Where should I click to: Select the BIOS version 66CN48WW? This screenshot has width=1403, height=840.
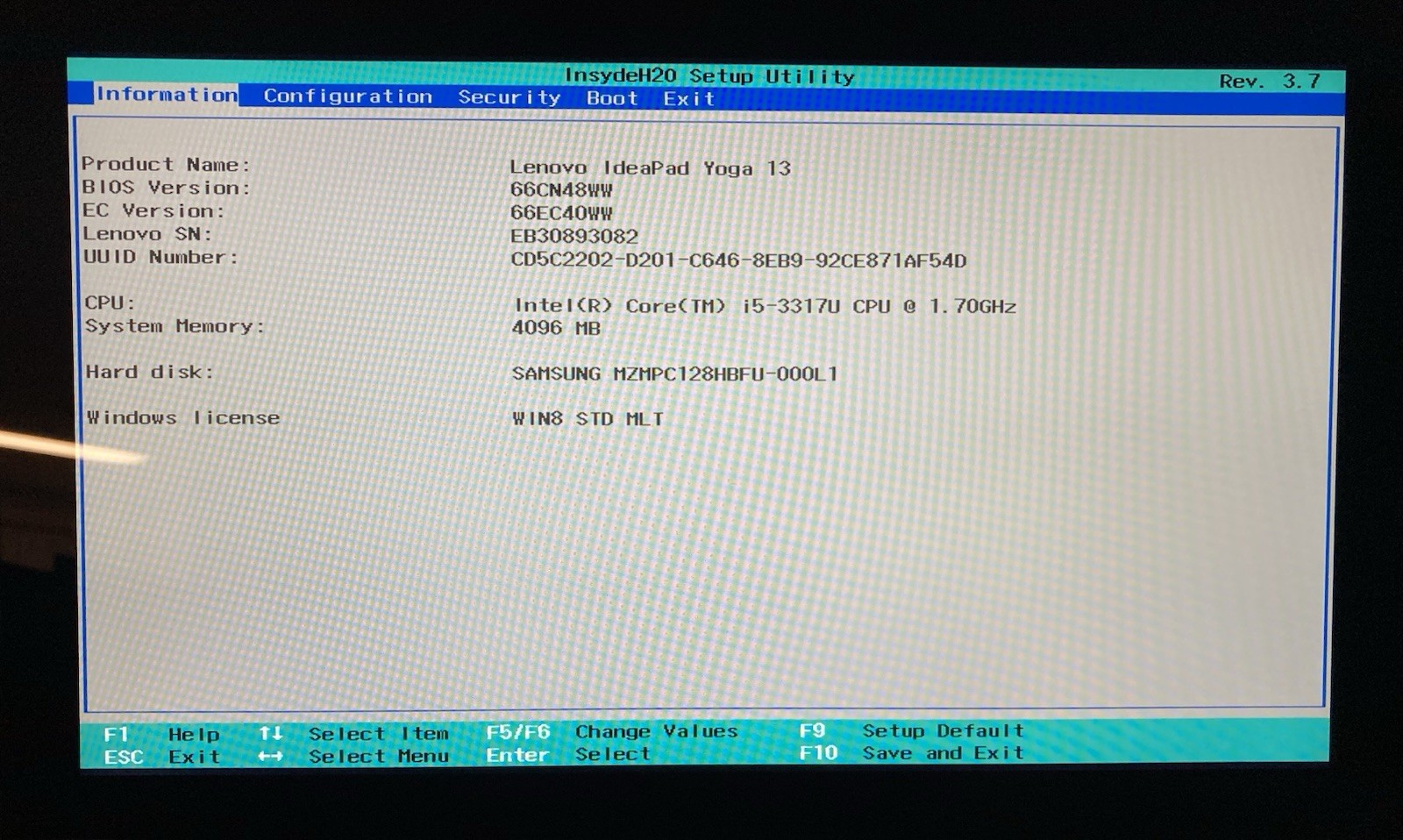point(561,190)
